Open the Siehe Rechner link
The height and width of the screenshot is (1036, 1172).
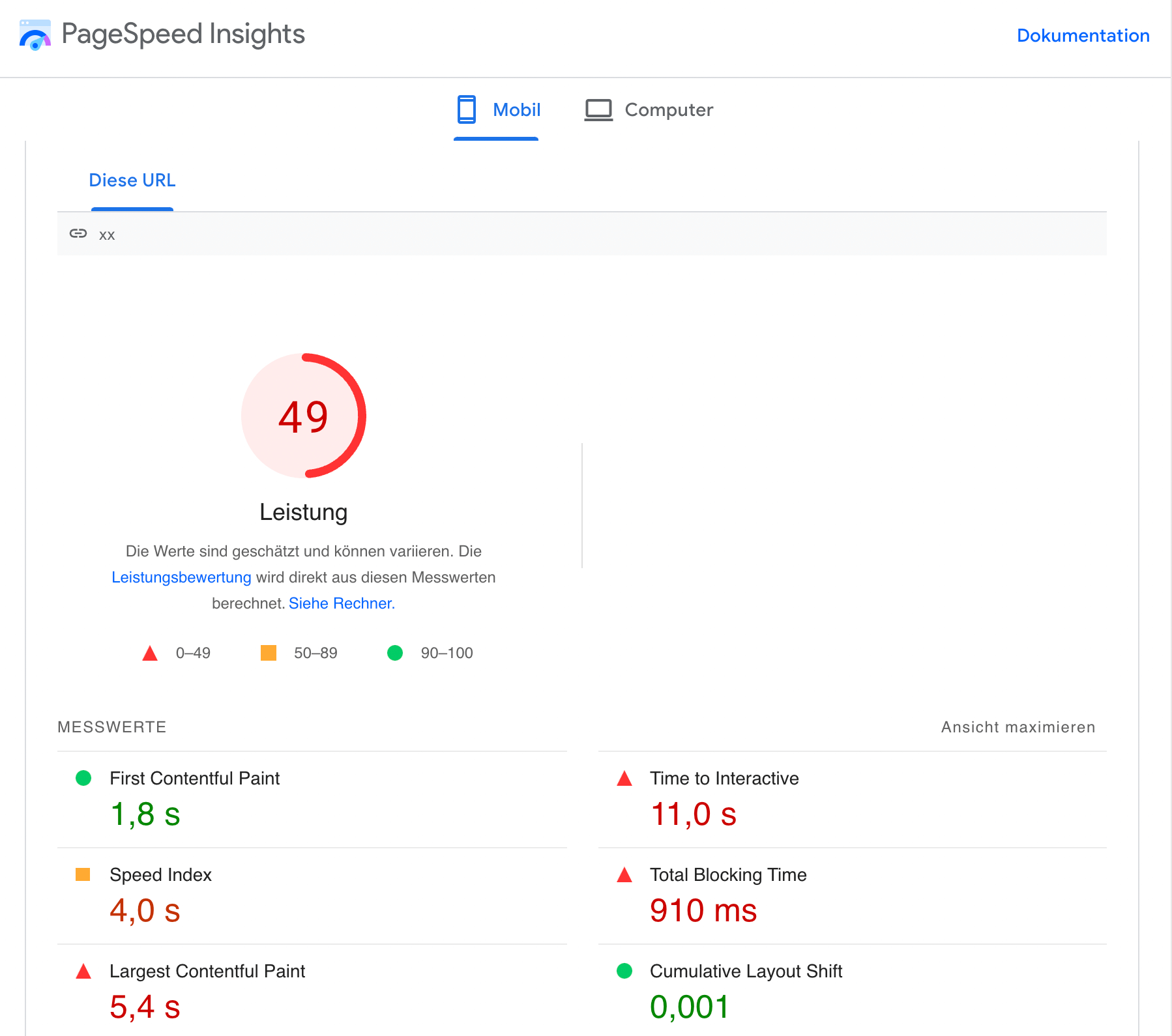pos(342,603)
